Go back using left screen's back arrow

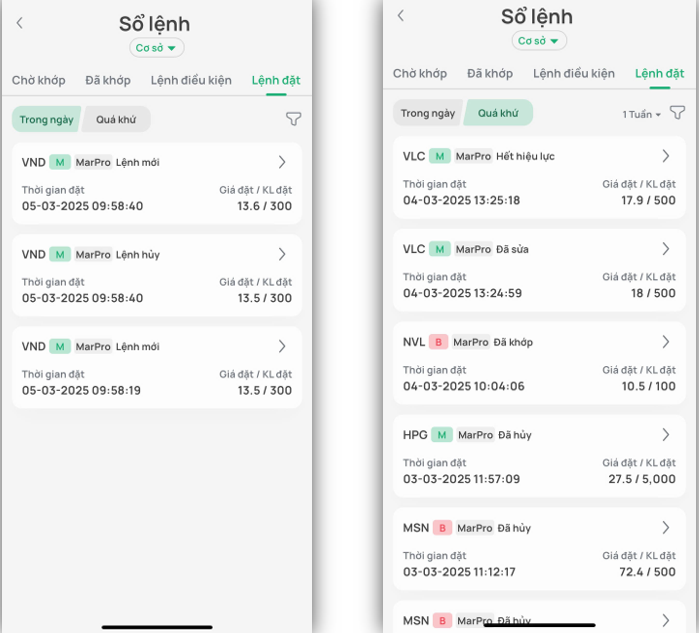[20, 23]
